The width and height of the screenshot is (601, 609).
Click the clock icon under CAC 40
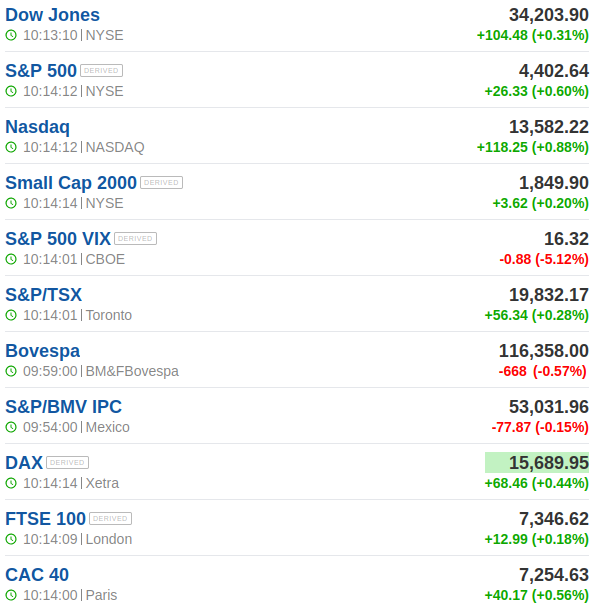[x=11, y=595]
